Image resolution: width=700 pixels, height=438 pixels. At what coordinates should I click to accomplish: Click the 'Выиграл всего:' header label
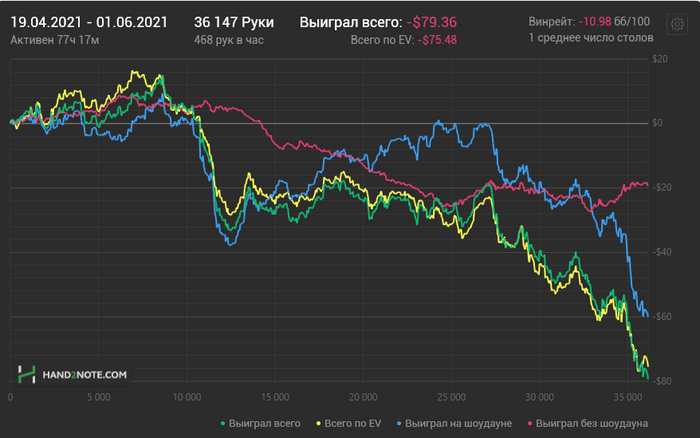pyautogui.click(x=351, y=22)
